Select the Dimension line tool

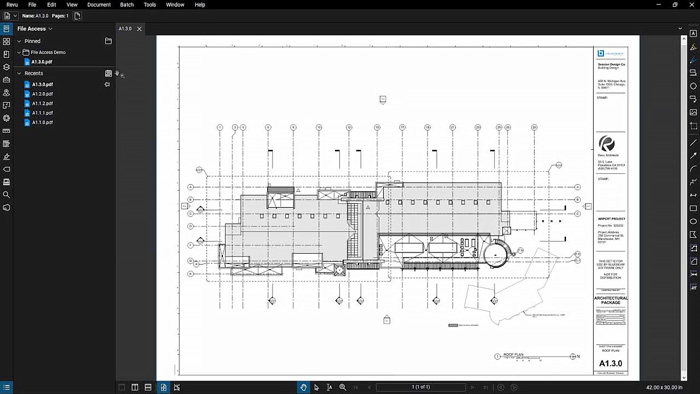tap(693, 195)
